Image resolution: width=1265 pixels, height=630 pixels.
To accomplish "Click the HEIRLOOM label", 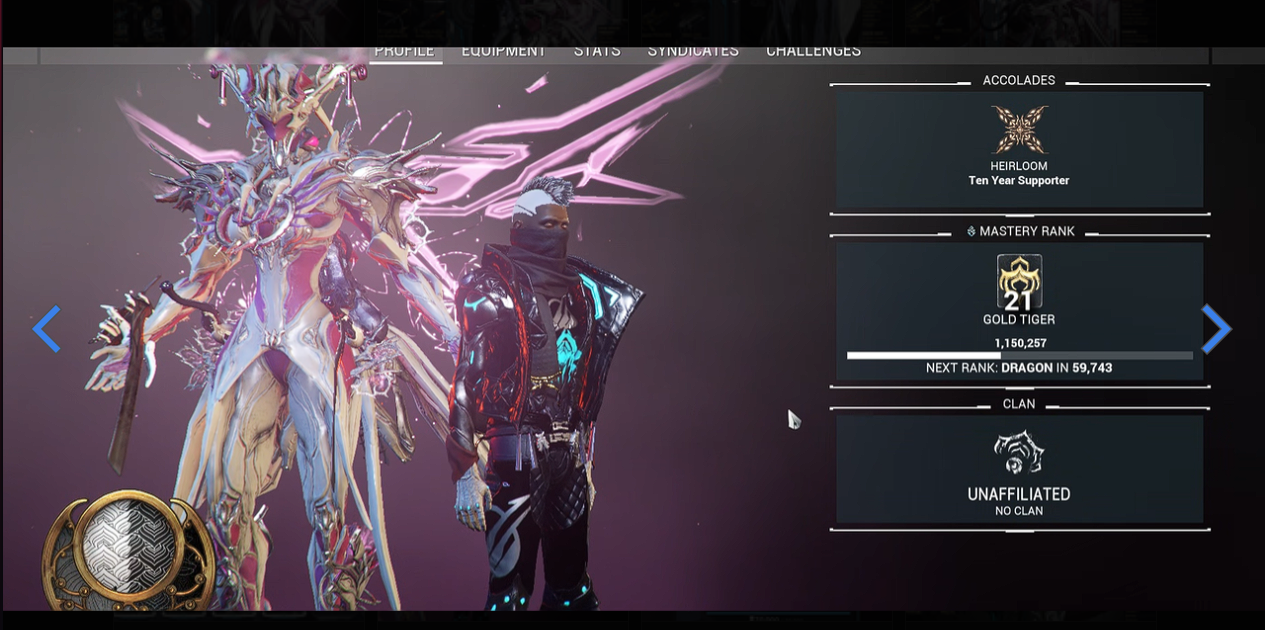I will tap(1019, 166).
